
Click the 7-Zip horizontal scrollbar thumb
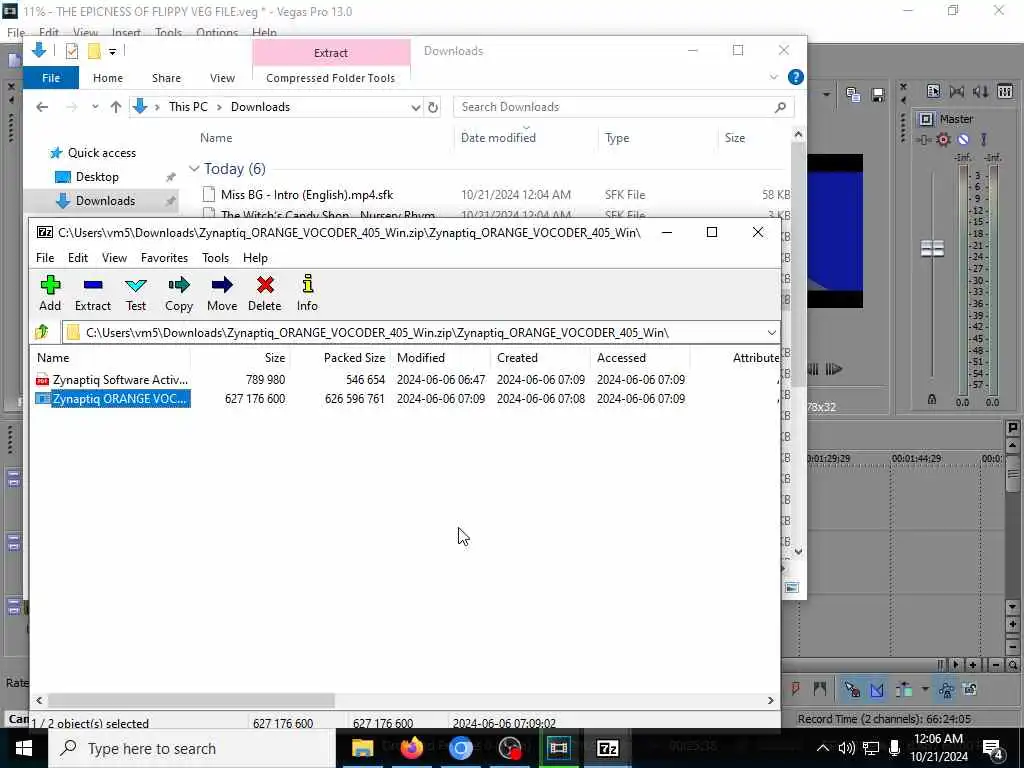[191, 700]
